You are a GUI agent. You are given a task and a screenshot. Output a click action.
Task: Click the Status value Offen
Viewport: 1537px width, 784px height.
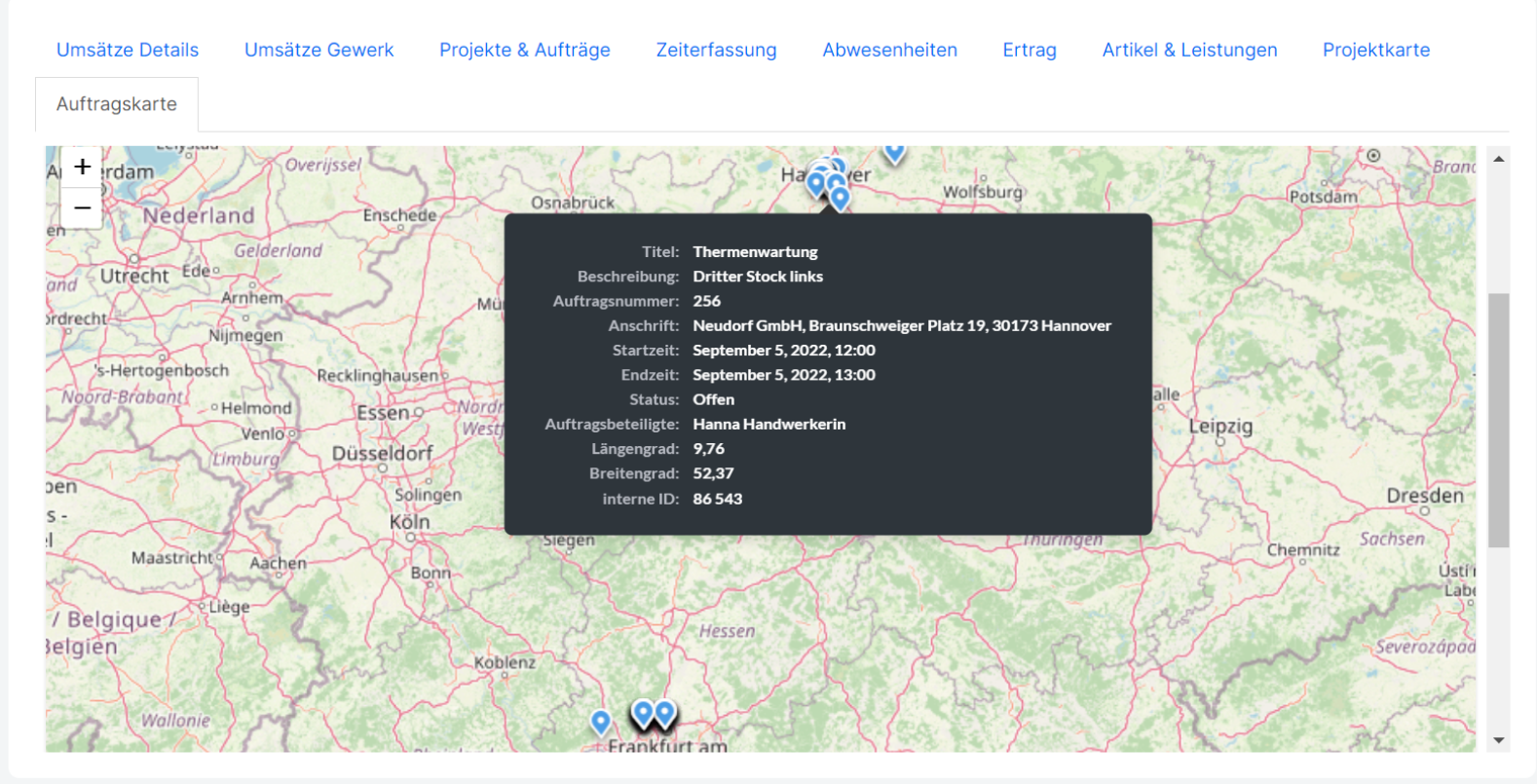click(714, 399)
